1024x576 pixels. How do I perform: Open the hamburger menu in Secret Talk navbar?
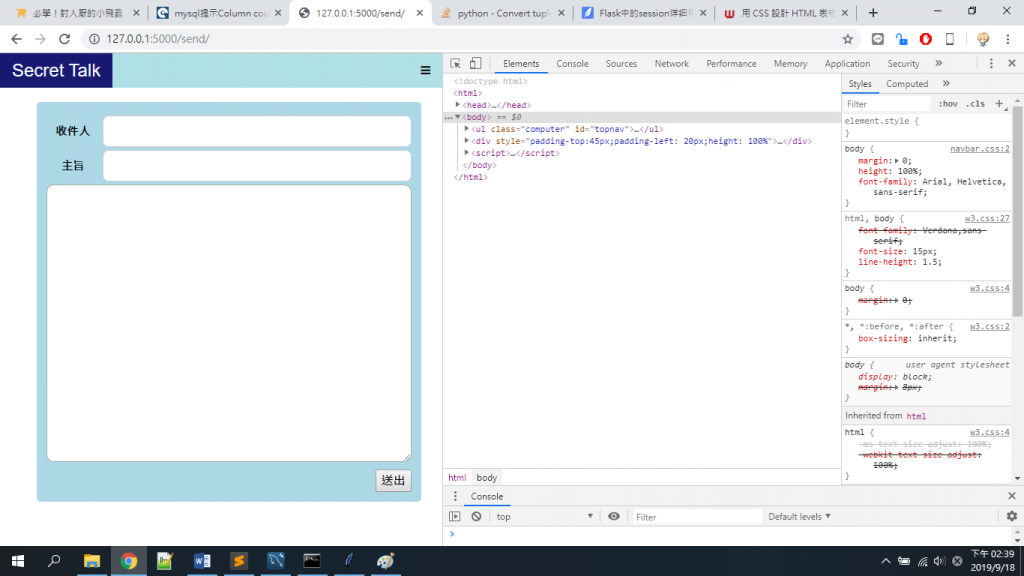click(425, 71)
